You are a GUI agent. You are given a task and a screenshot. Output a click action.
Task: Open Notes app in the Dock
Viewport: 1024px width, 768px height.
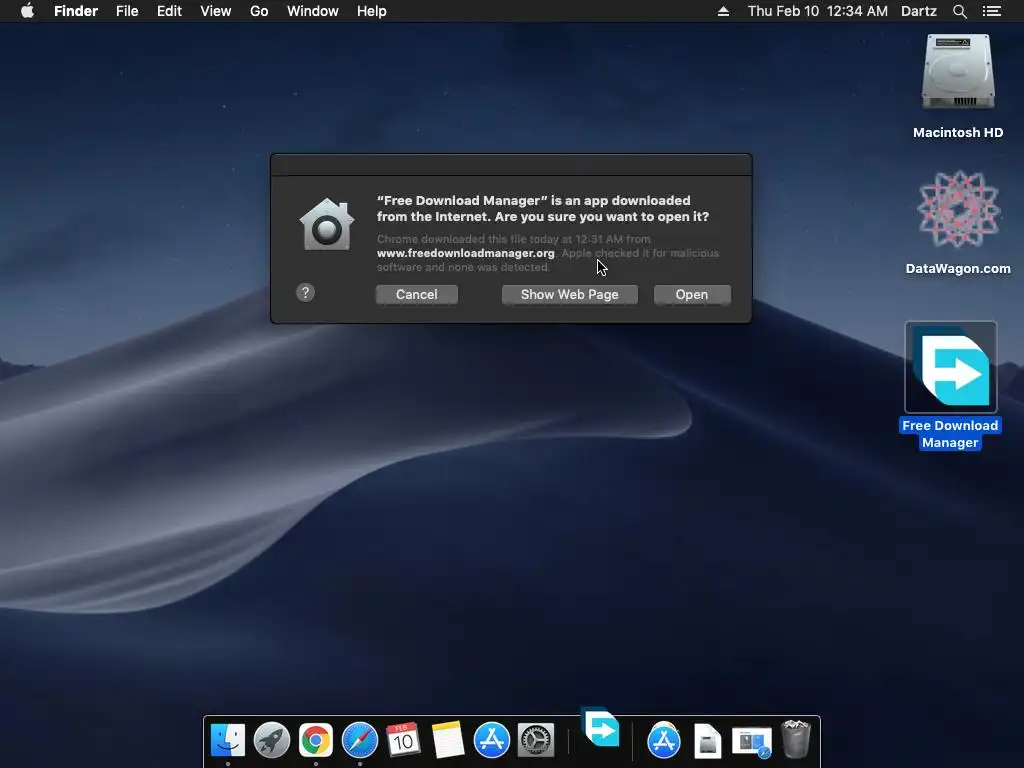pos(447,740)
